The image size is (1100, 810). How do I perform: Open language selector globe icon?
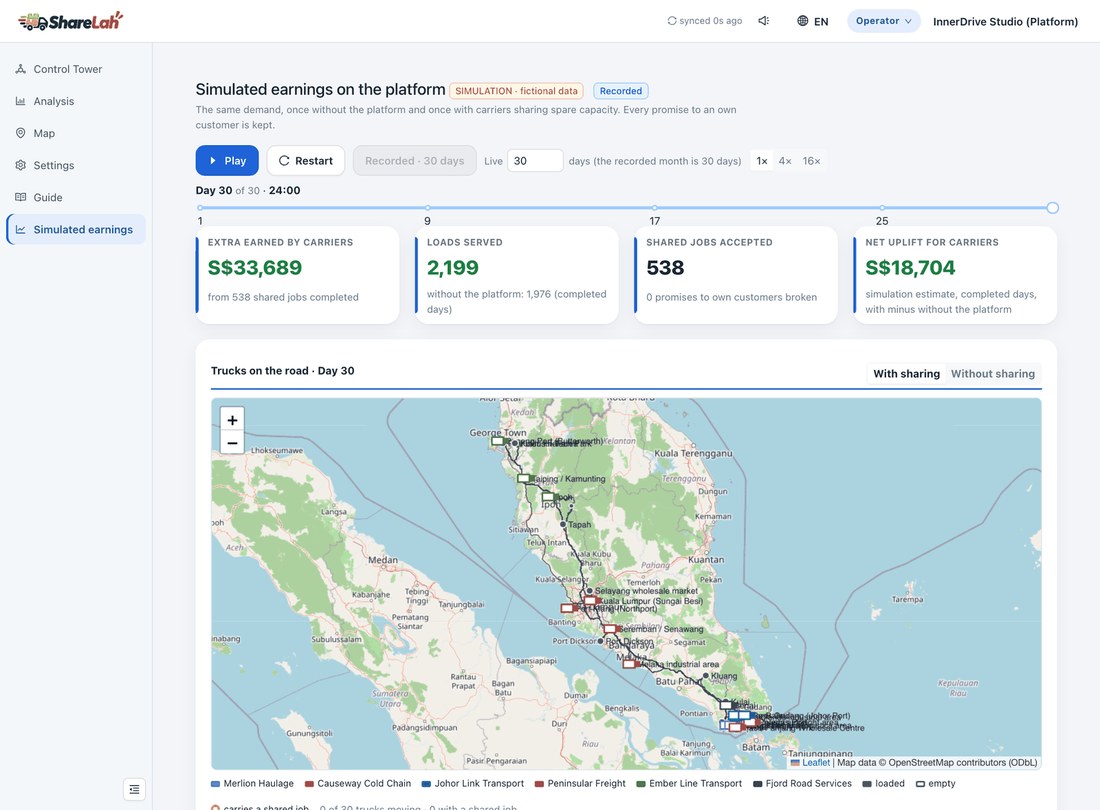(803, 21)
